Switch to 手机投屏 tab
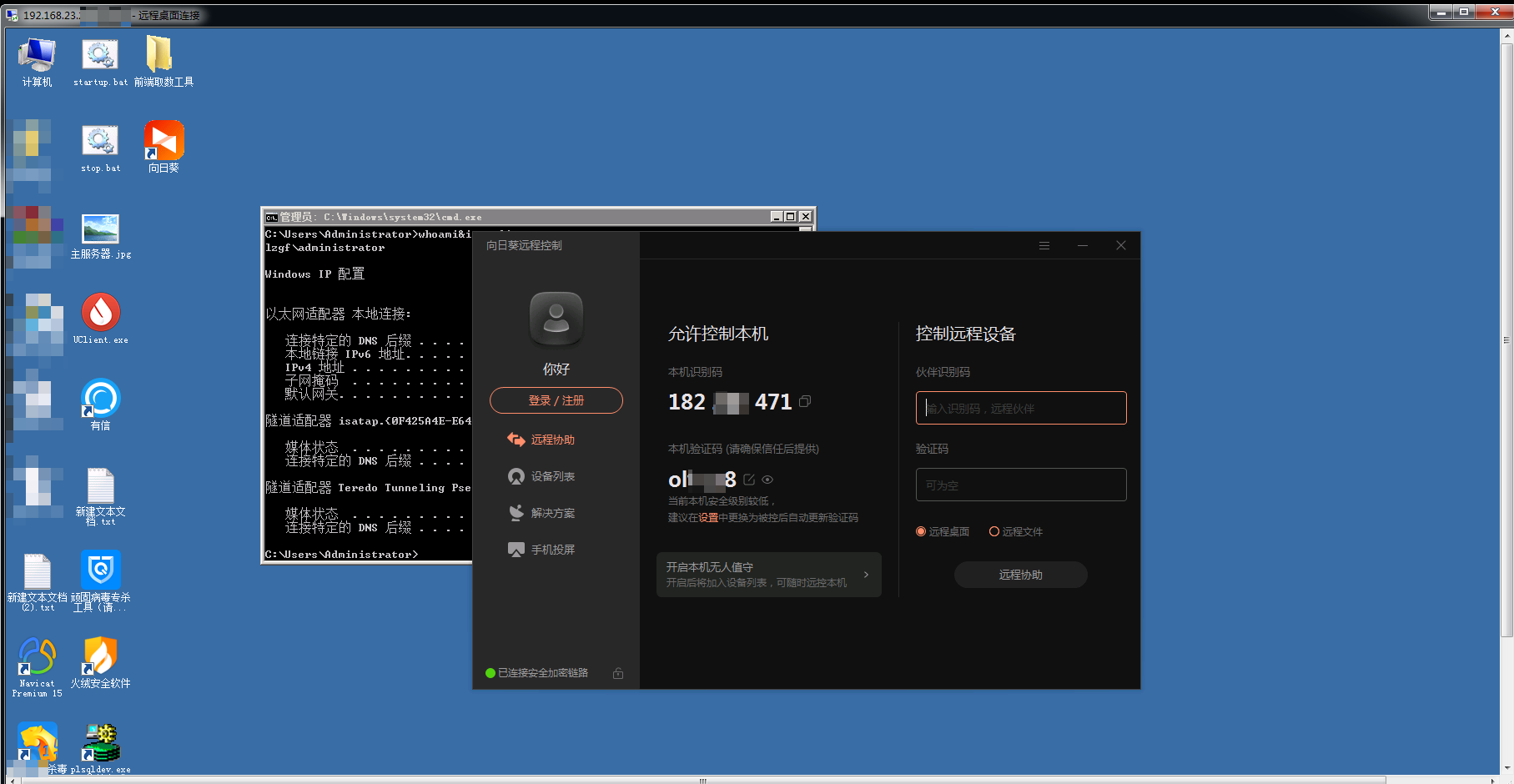This screenshot has height=784, width=1514. click(552, 550)
